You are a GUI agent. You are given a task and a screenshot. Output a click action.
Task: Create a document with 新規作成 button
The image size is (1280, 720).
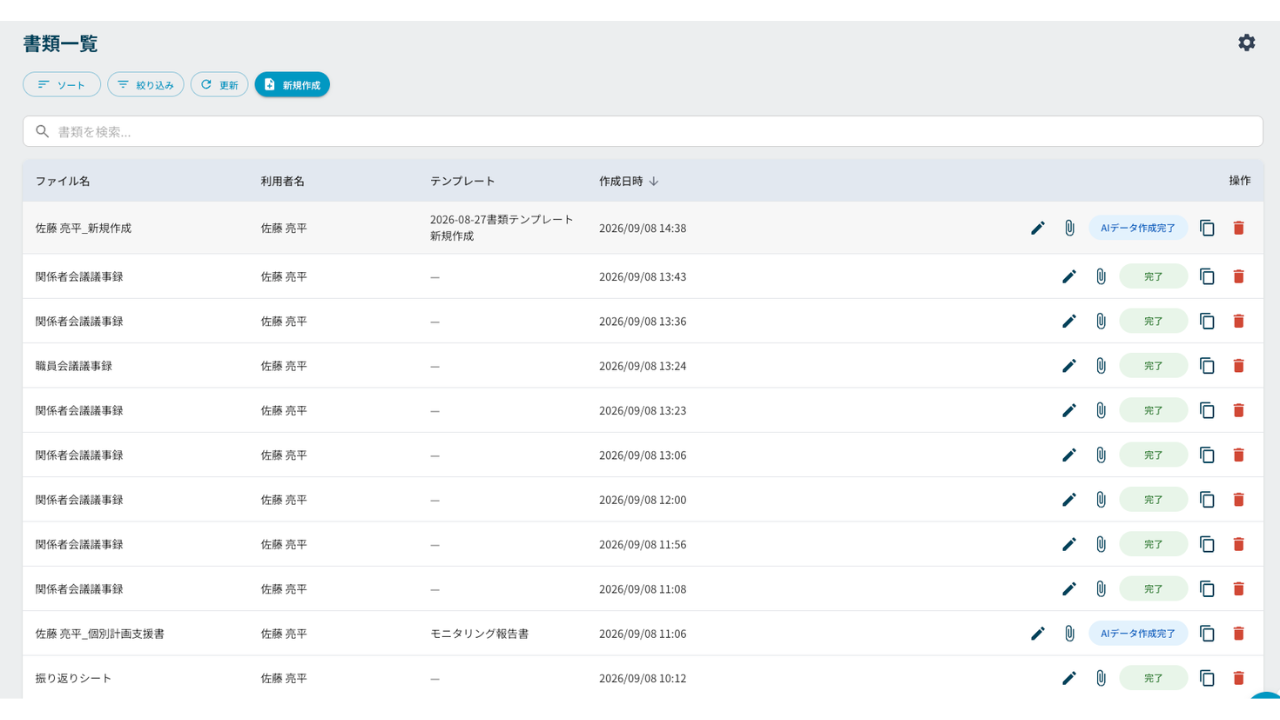tap(292, 85)
